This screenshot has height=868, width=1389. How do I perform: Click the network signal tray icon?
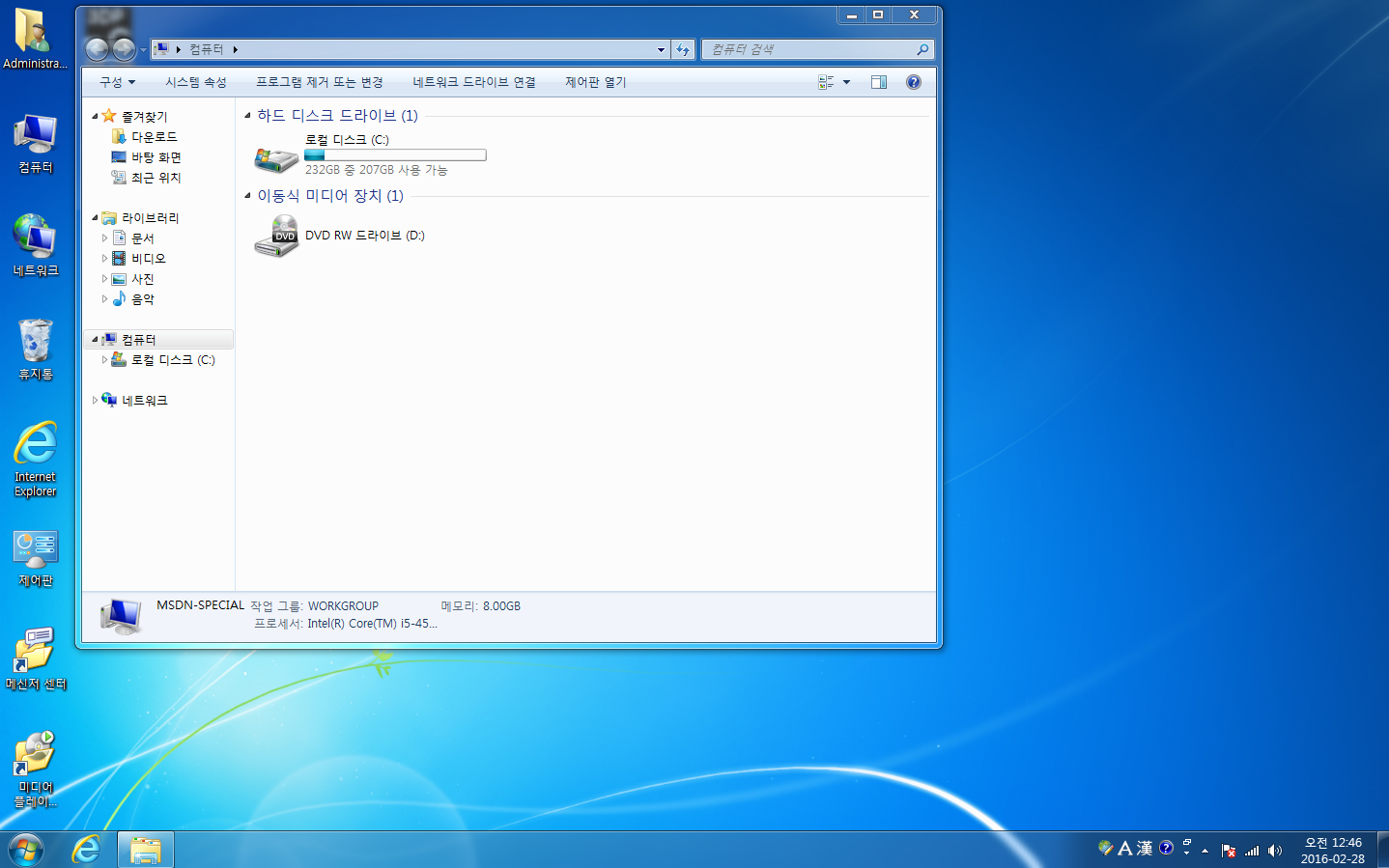[x=1252, y=851]
